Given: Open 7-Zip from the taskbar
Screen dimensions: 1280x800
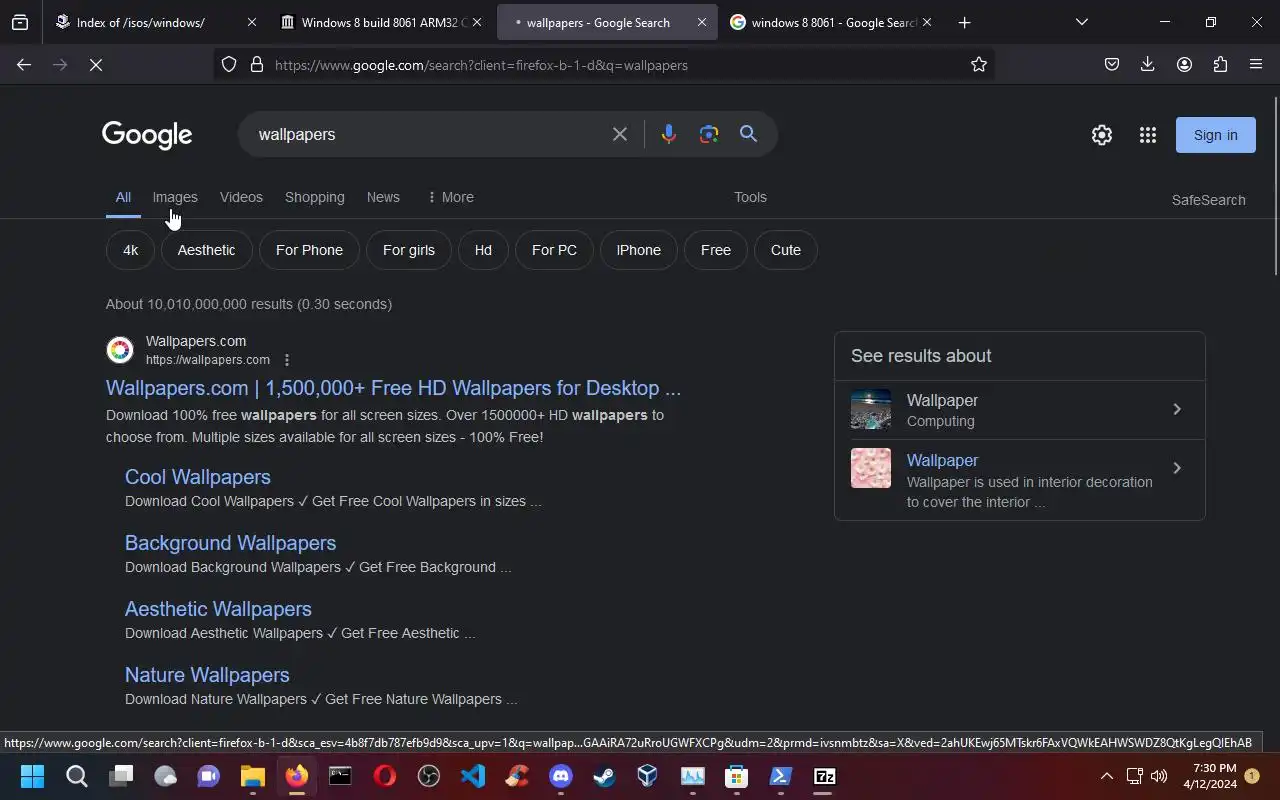Looking at the screenshot, I should (x=824, y=776).
